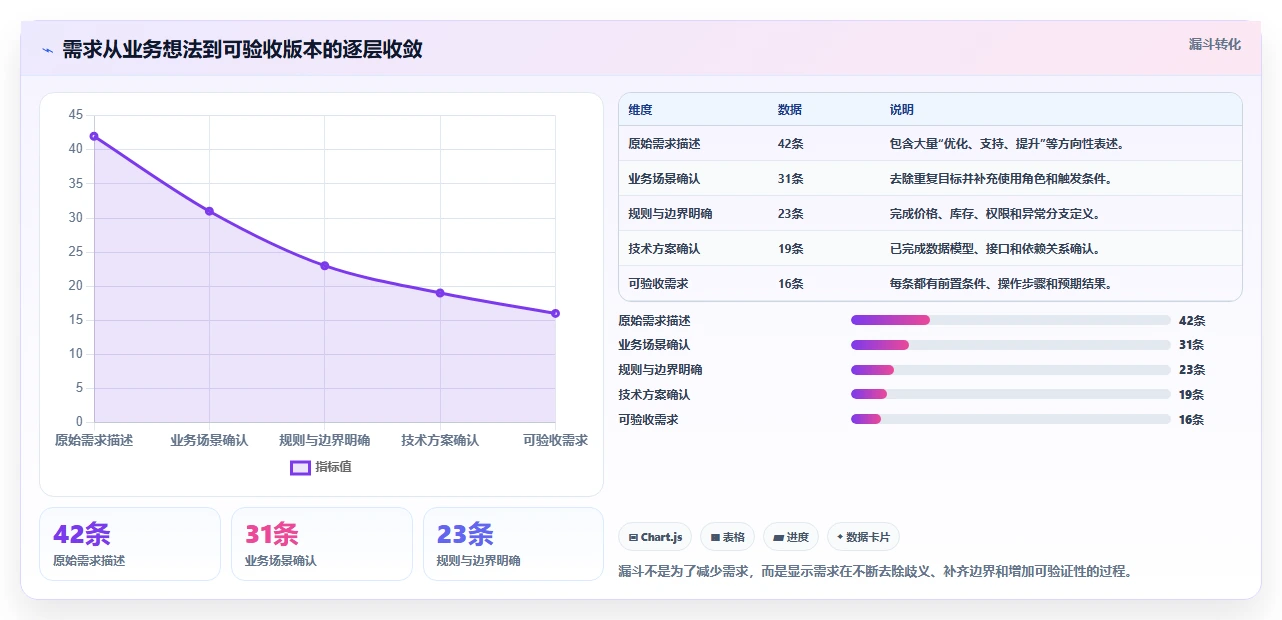Click the 可验收需求 progress bar
This screenshot has width=1282, height=620.
(x=1010, y=419)
